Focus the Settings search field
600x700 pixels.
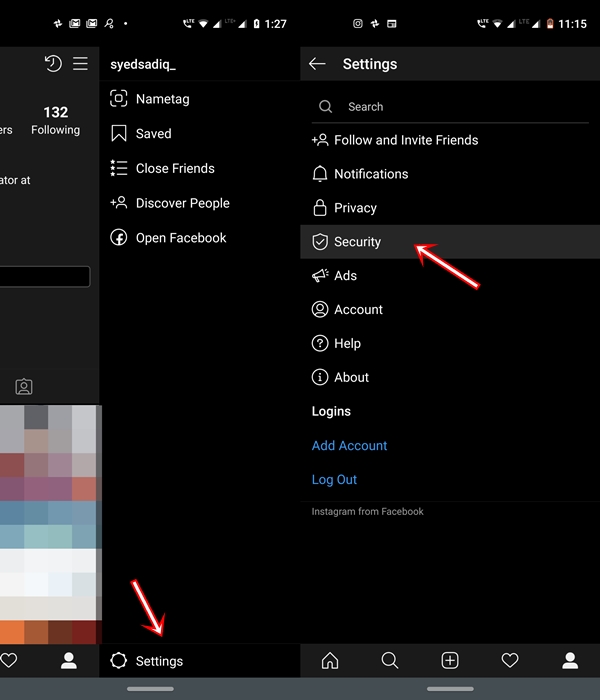coord(450,107)
